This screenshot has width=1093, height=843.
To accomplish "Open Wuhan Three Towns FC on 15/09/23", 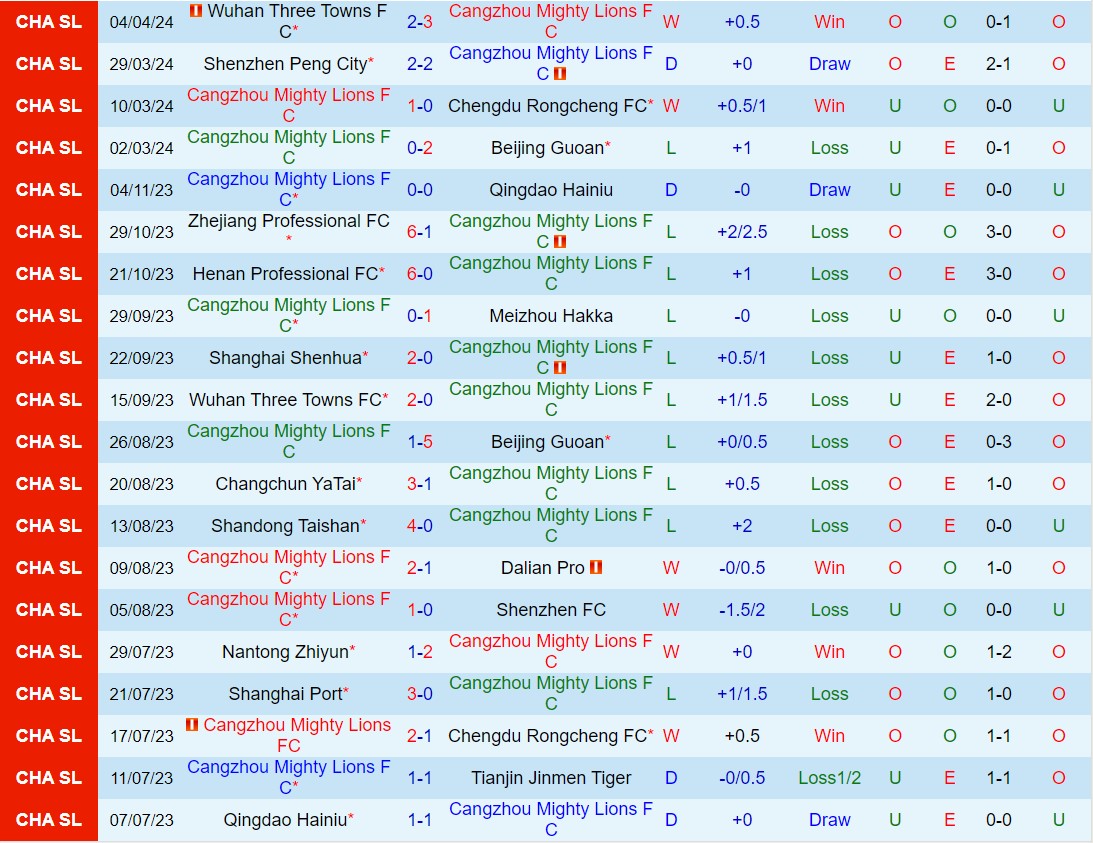I will coord(285,400).
